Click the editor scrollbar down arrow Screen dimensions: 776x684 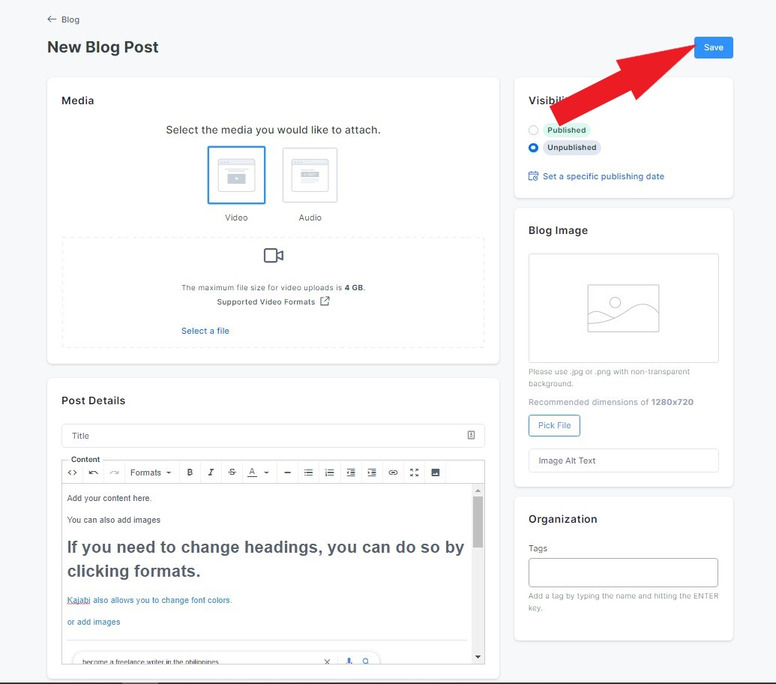(x=478, y=657)
